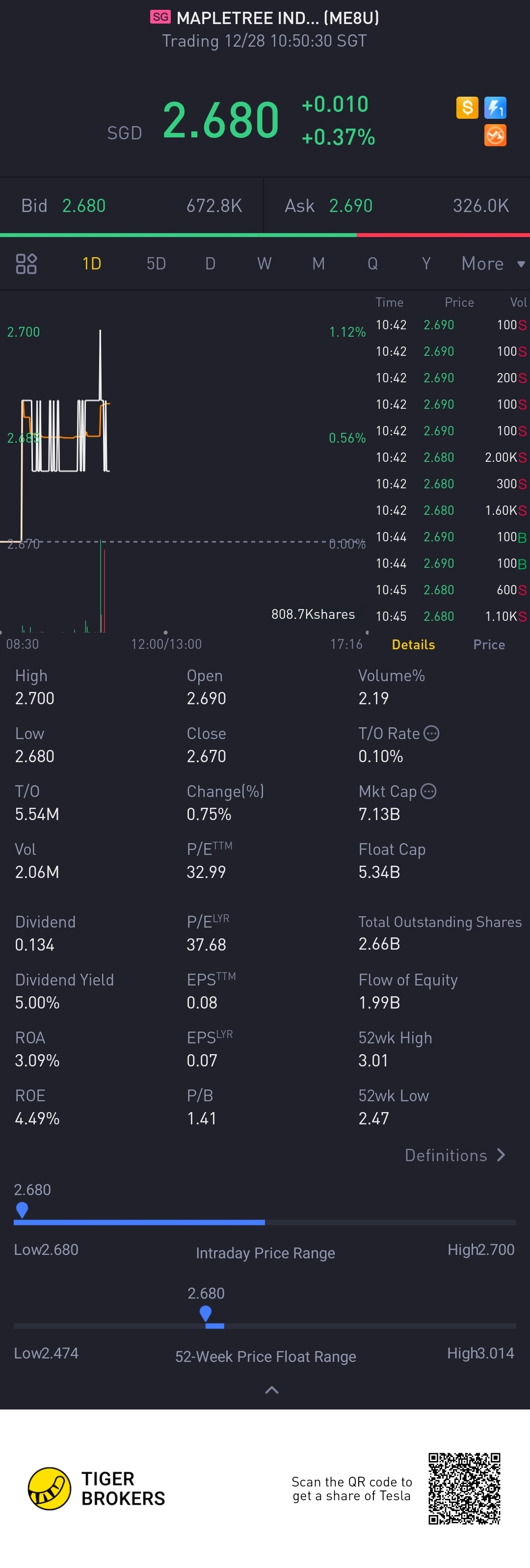Screen dimensions: 530x1568
Task: Tap the 808.7Kshares volume label
Action: (313, 614)
